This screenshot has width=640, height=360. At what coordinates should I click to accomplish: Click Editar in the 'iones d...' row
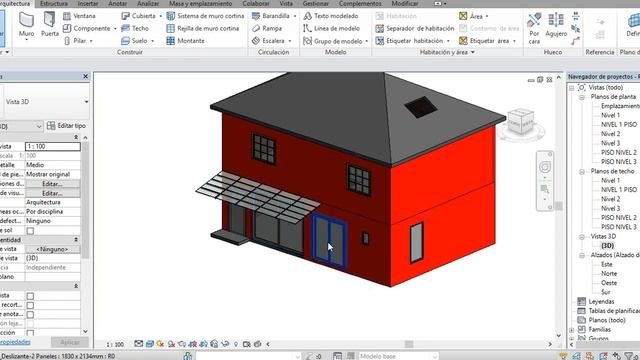52,184
